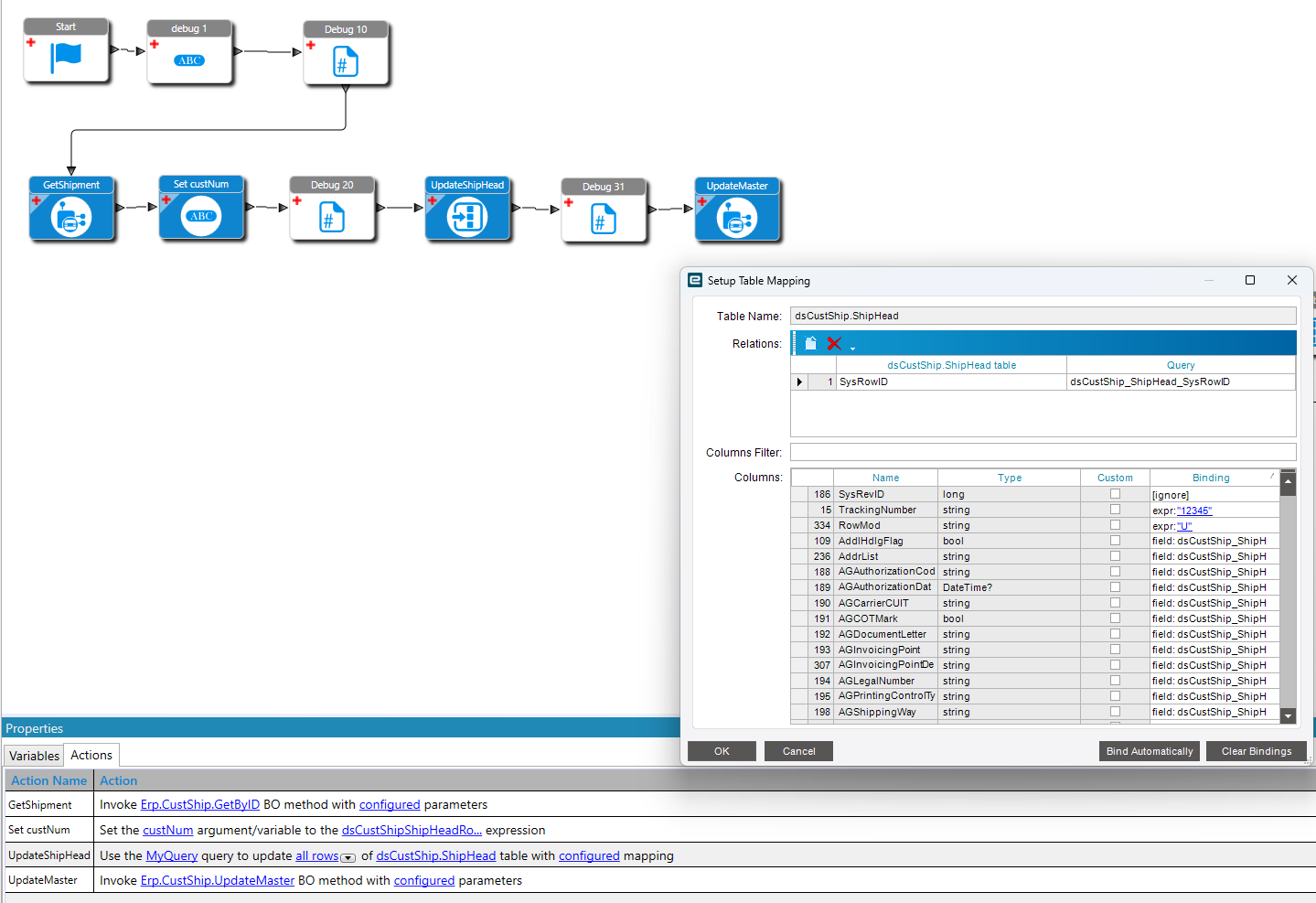Toggle Custom checkbox for AGCarrierCUIT
Screen dimensions: 1316x903
(1115, 603)
